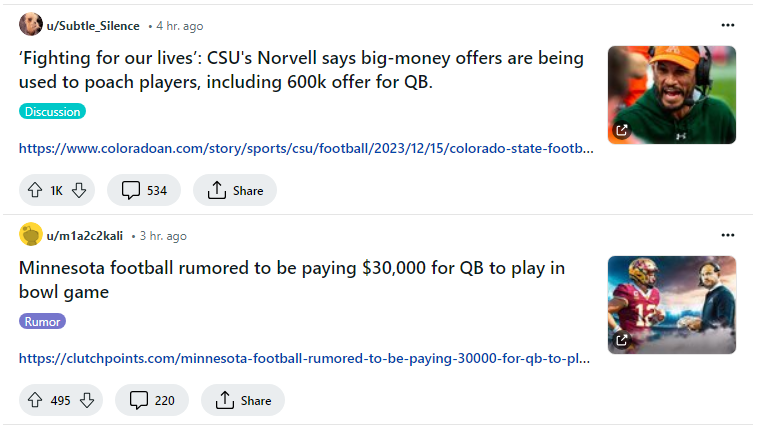Screen dimensions: 764x429
Task: Downvote the CSU Norvell post
Action: 80,190
